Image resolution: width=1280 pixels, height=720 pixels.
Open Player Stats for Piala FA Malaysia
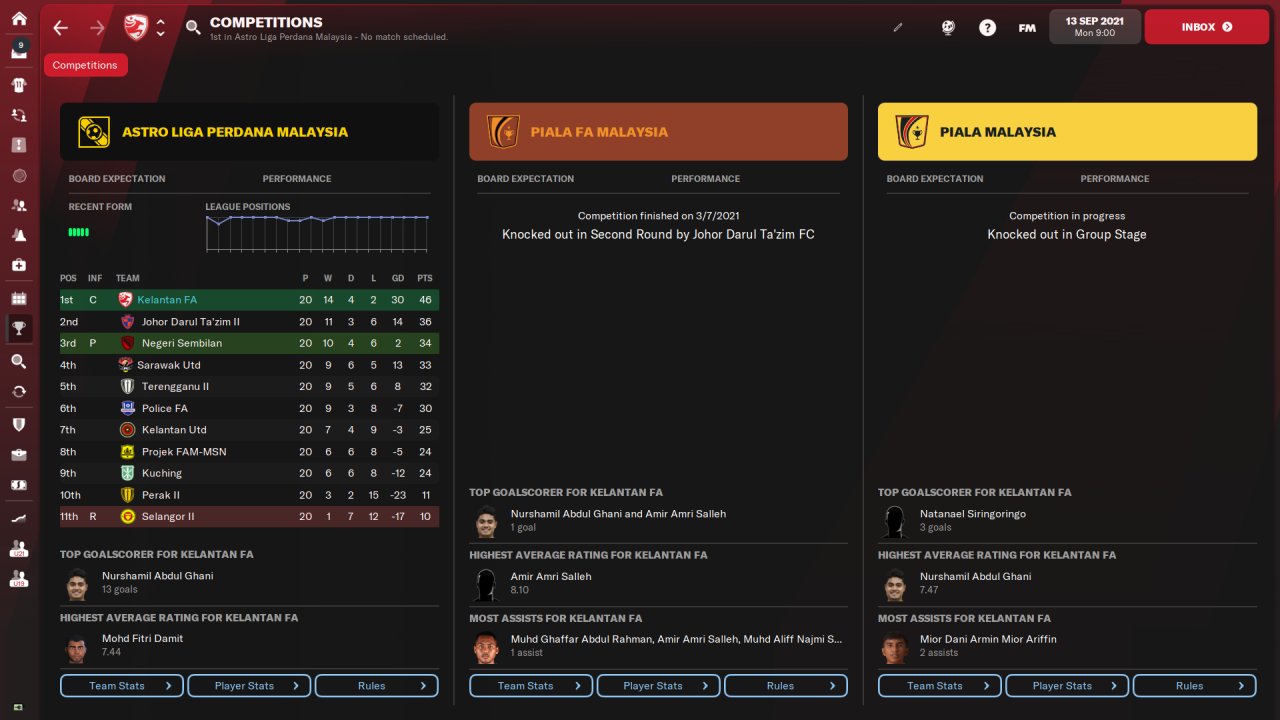658,686
